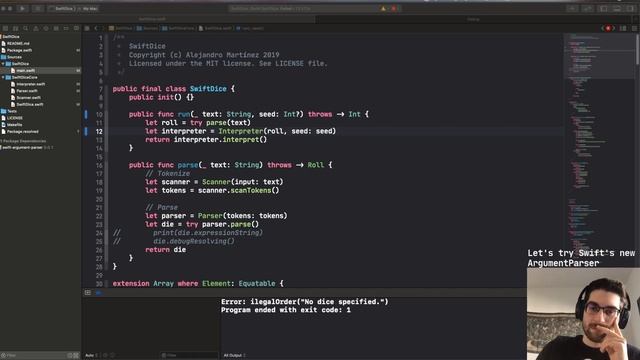Click line number 12 in gutter
The height and width of the screenshot is (360, 640).
(x=99, y=131)
